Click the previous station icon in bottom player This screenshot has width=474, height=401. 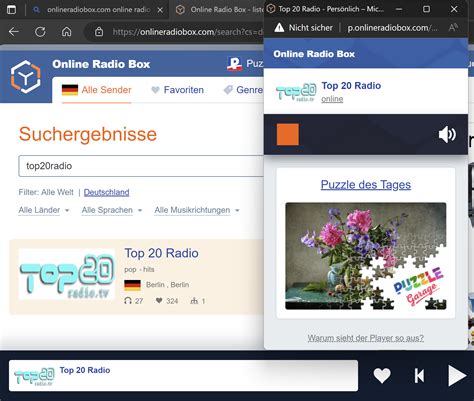pyautogui.click(x=419, y=376)
